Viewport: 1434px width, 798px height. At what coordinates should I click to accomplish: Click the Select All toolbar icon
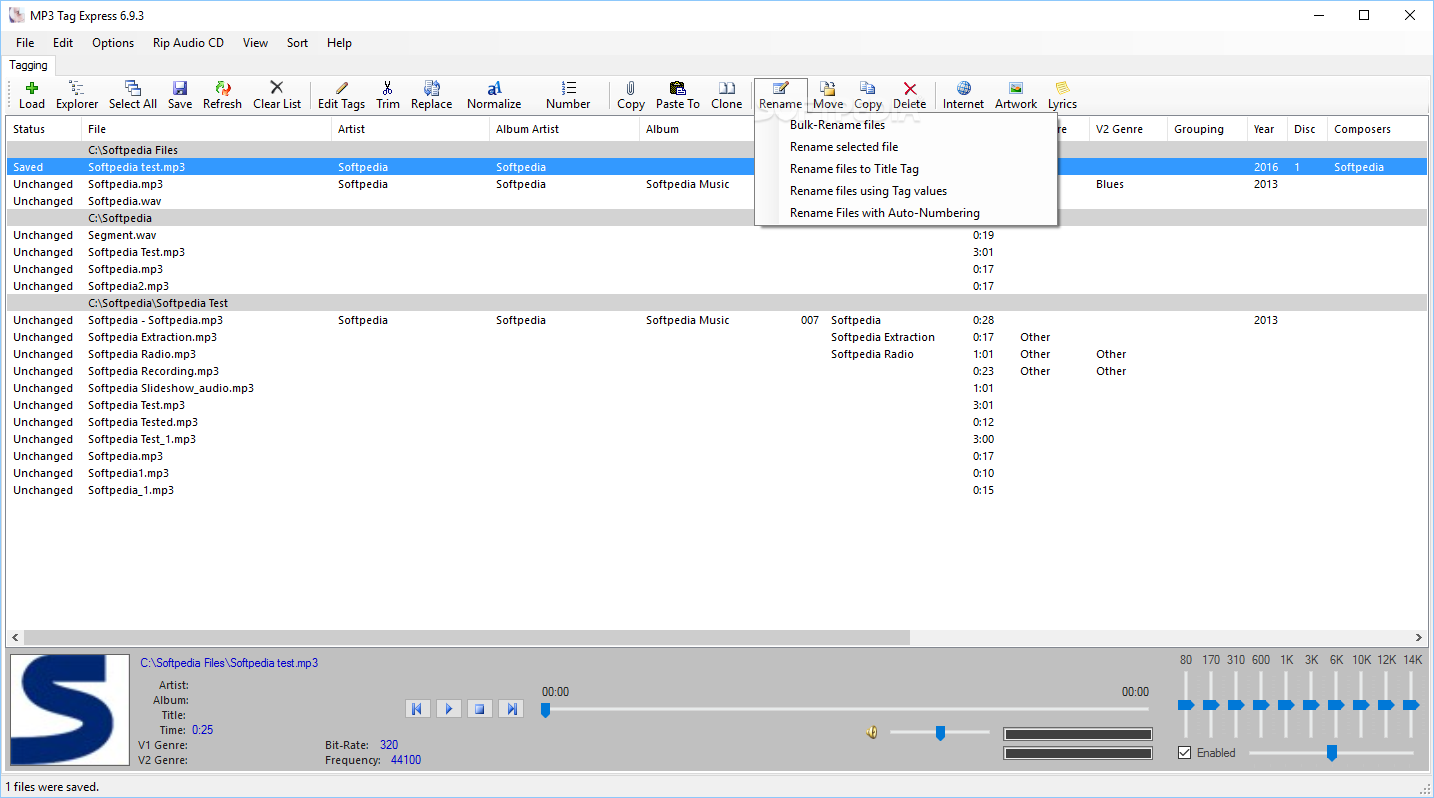pyautogui.click(x=133, y=95)
